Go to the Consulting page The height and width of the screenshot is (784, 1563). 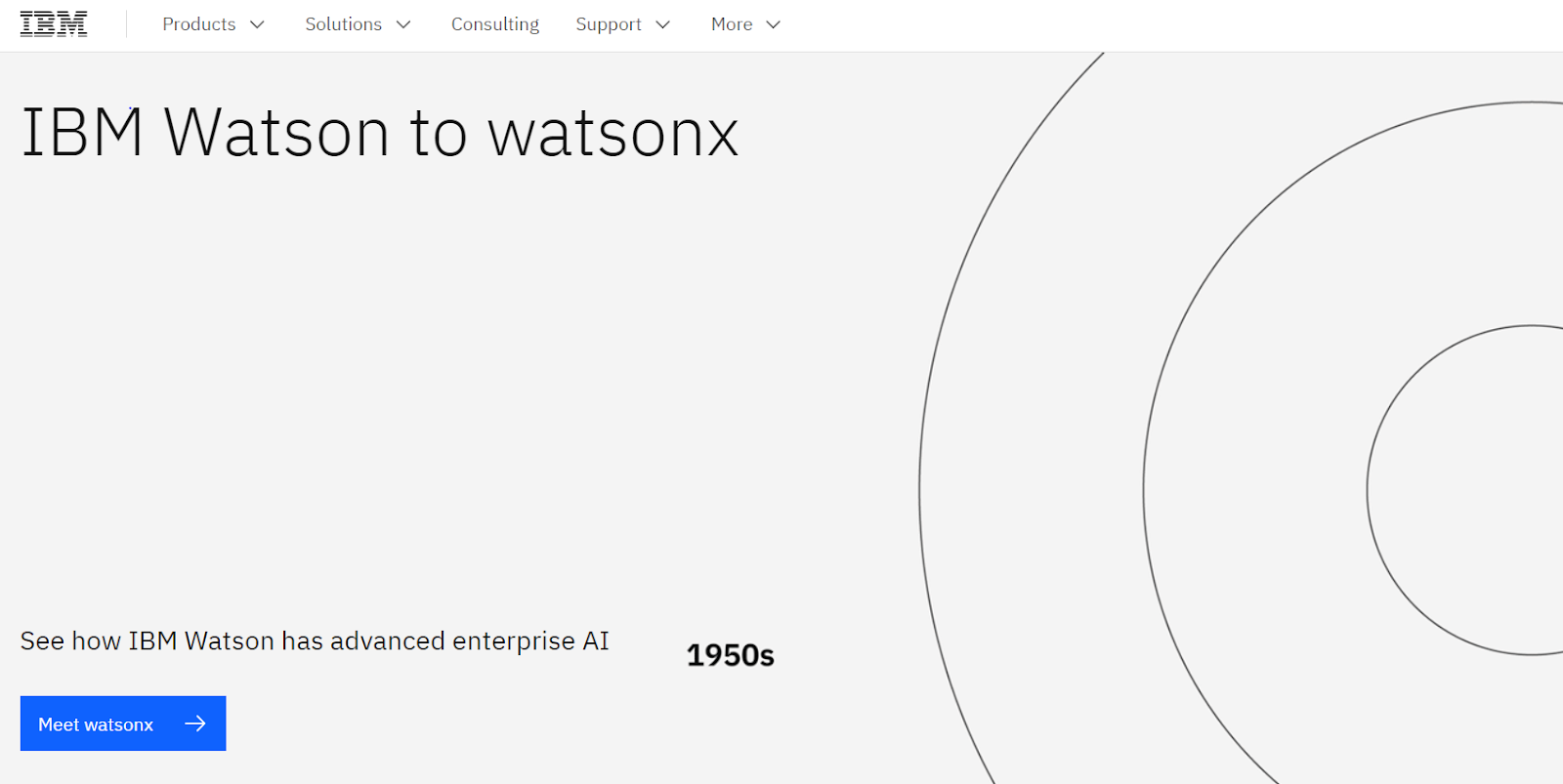pos(495,24)
